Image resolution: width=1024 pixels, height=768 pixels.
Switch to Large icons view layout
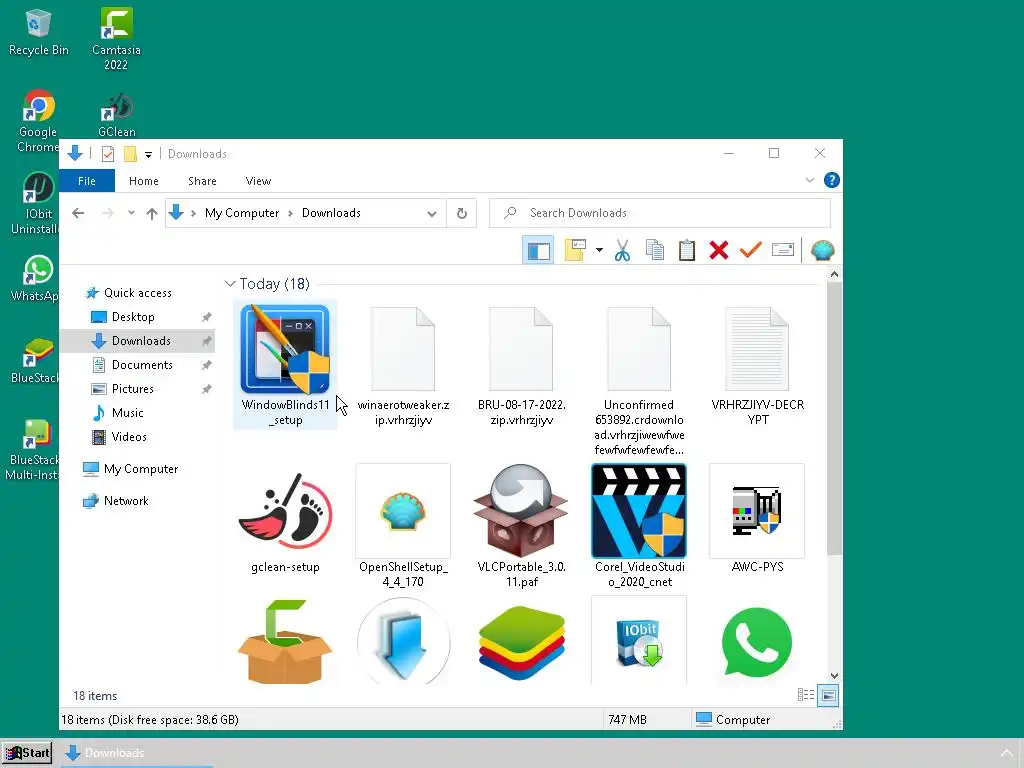(x=828, y=695)
